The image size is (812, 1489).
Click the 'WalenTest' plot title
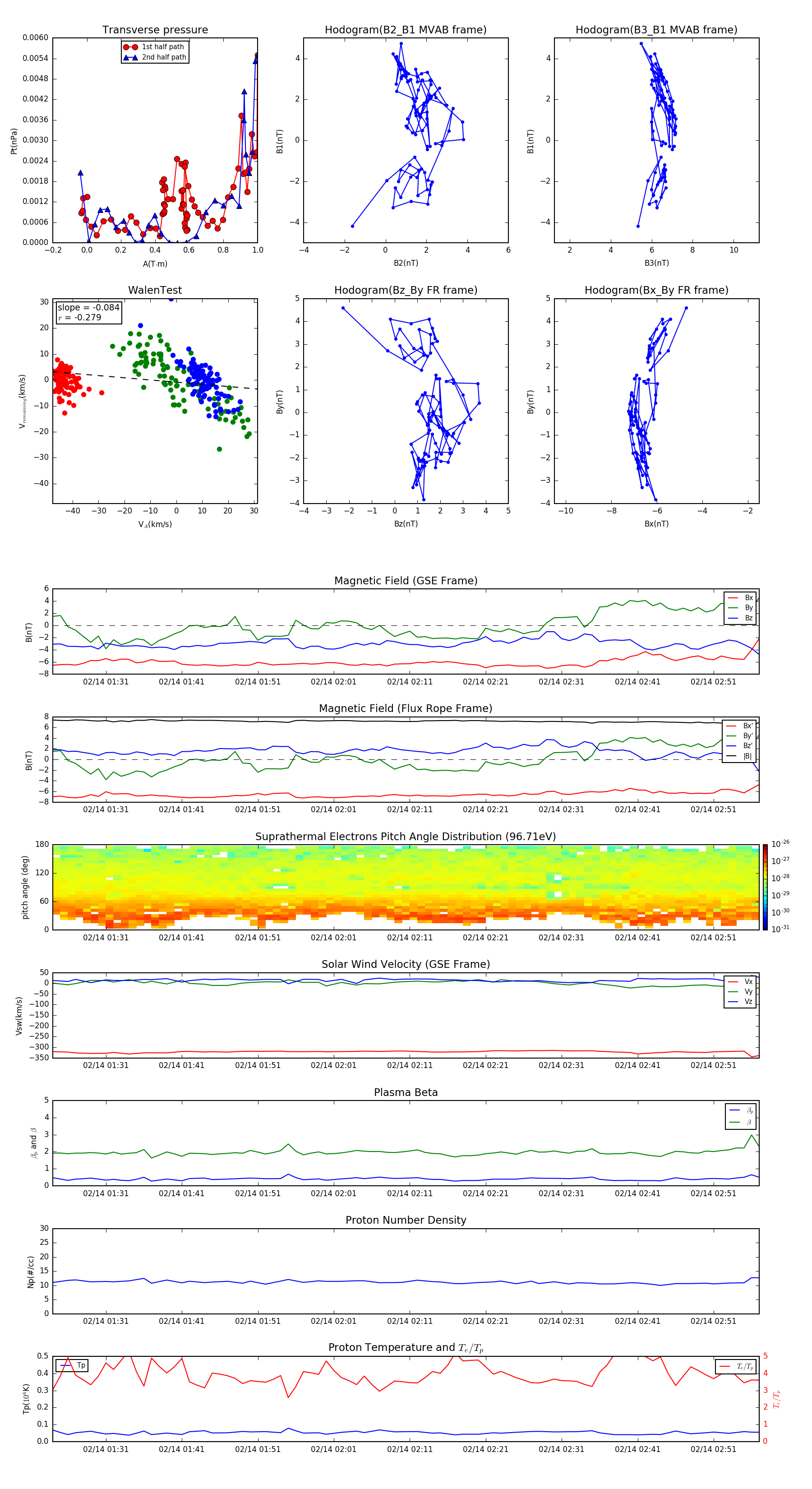point(155,290)
